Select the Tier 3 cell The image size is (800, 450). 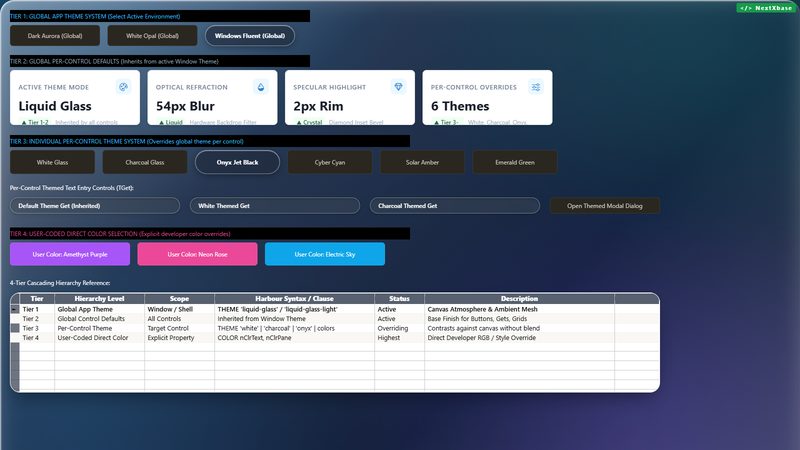click(x=37, y=328)
